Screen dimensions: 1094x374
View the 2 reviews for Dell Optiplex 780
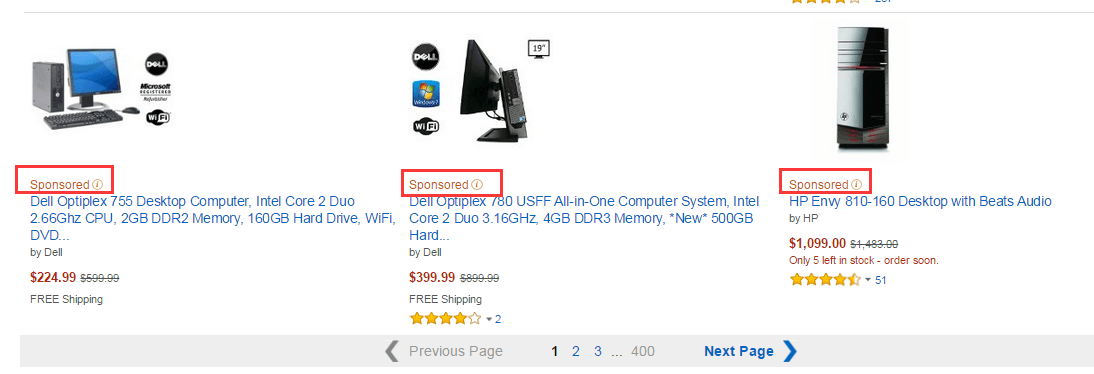(x=498, y=320)
